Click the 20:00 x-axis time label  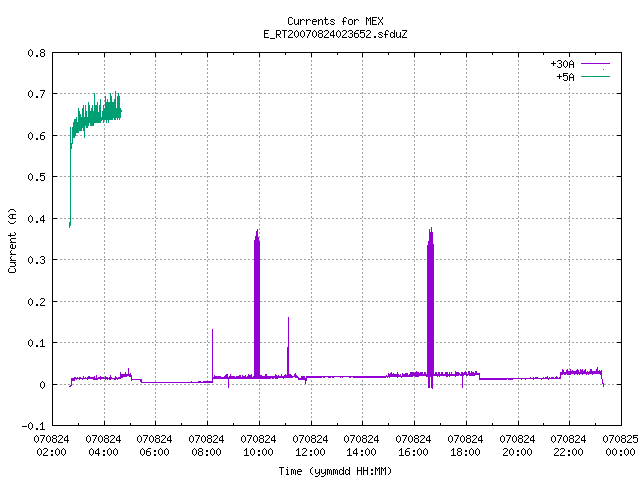tap(517, 452)
